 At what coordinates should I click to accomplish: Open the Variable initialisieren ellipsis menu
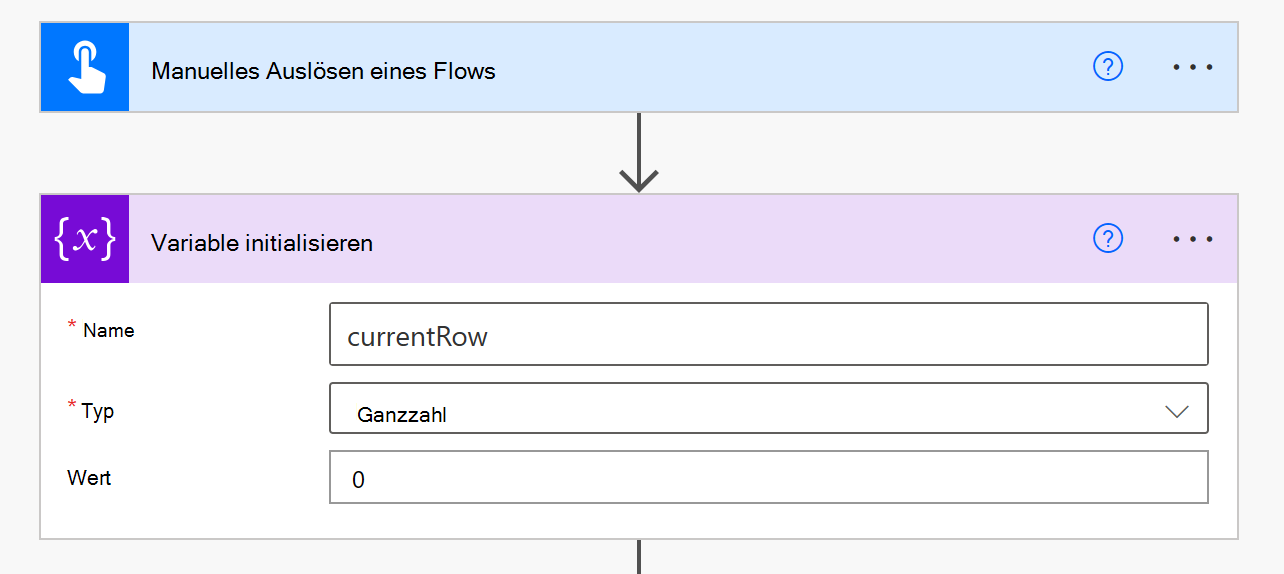click(1193, 239)
